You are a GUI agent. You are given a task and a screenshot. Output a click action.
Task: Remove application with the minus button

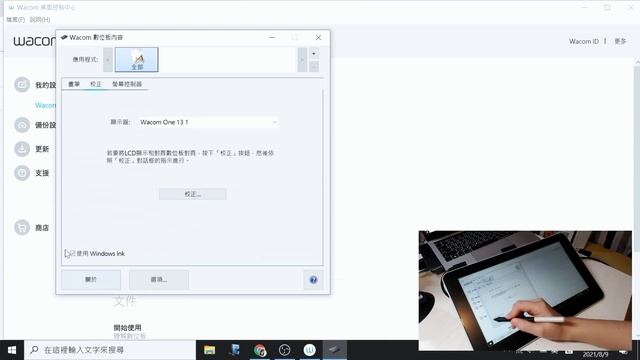tap(314, 66)
